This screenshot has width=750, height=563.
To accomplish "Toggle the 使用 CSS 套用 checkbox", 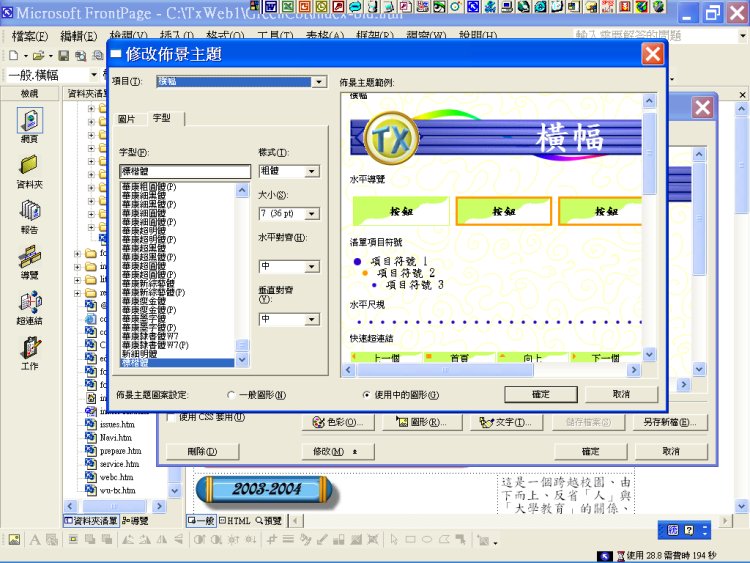I will tap(170, 417).
